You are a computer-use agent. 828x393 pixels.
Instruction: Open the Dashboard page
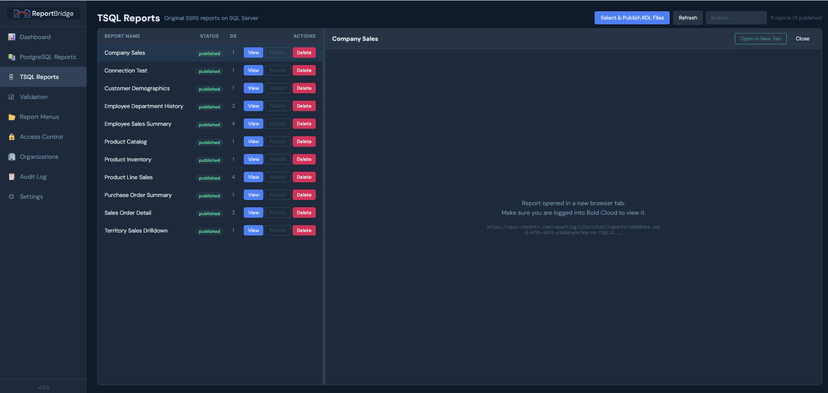[43, 37]
